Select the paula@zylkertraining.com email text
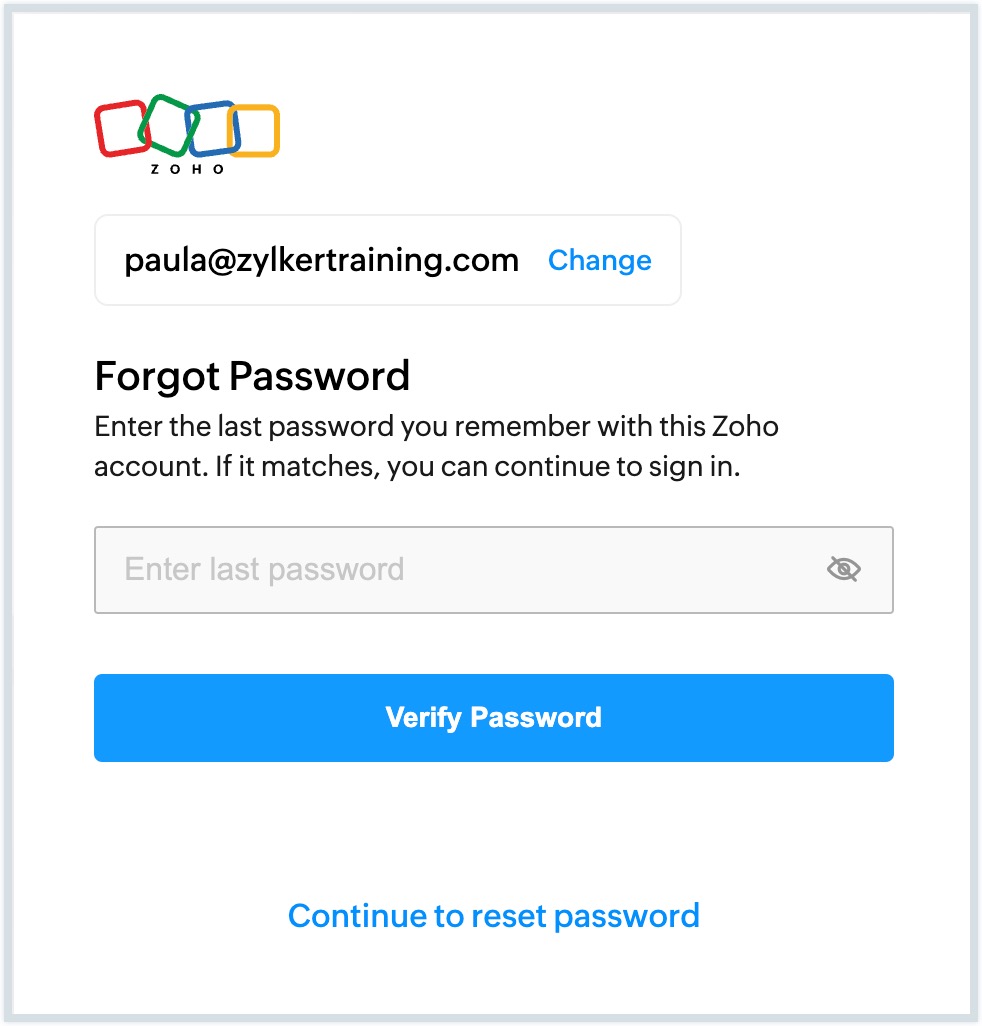 (x=321, y=260)
